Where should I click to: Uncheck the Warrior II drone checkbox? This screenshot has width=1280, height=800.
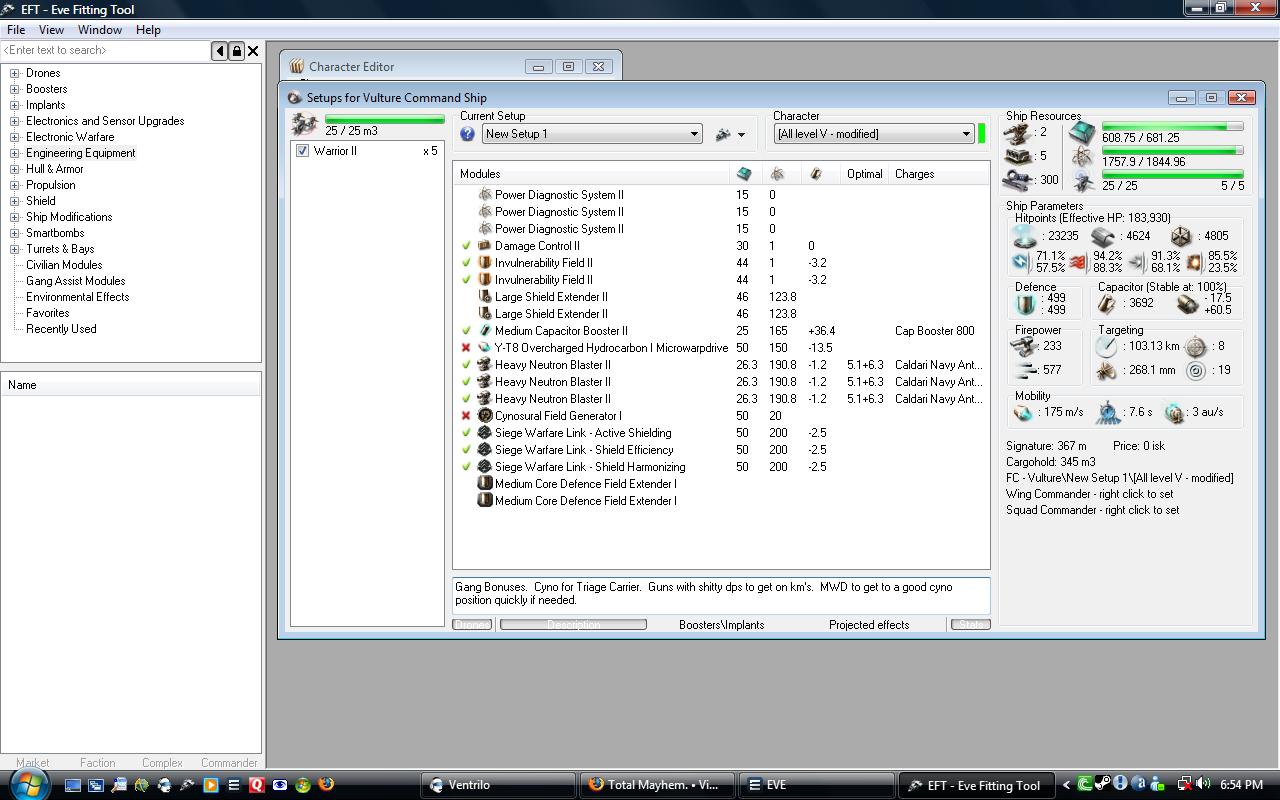pyautogui.click(x=303, y=151)
